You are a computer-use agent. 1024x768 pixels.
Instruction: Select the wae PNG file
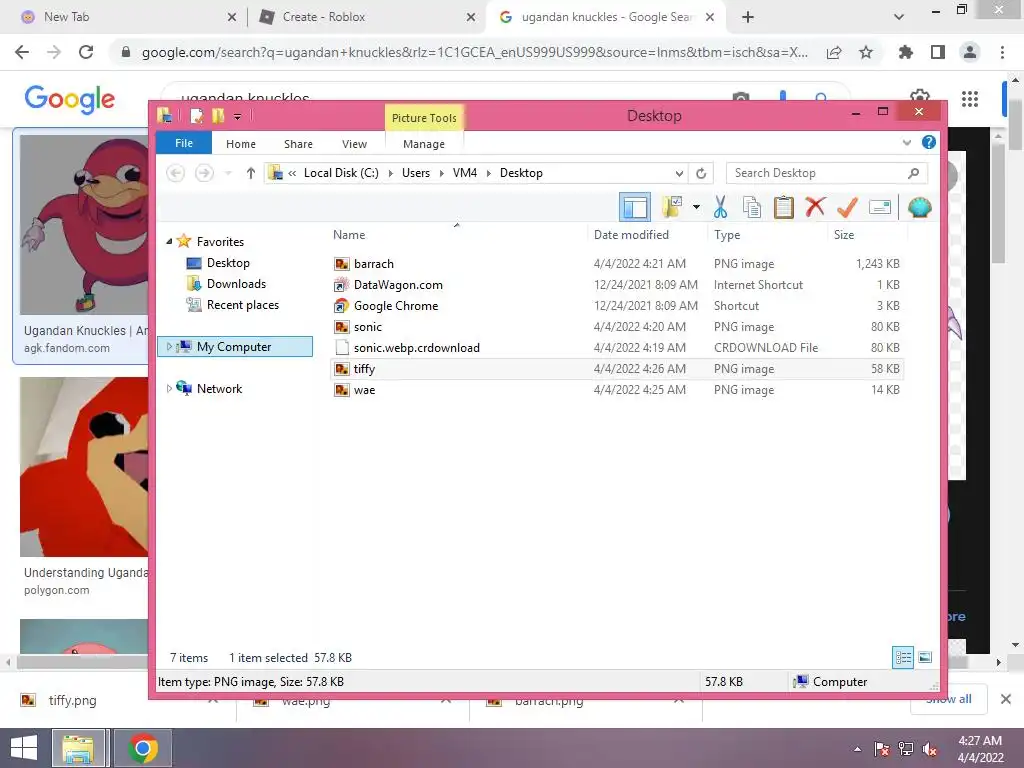pyautogui.click(x=617, y=390)
